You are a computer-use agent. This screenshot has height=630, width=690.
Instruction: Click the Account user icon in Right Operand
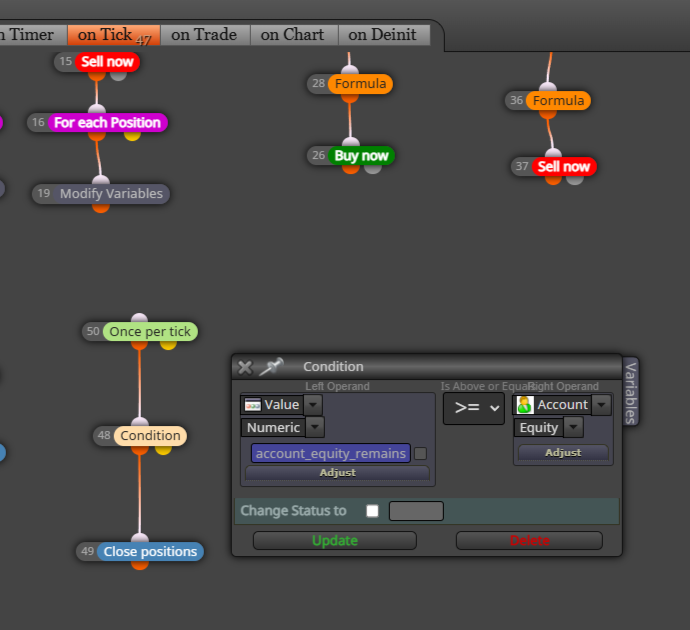pos(525,405)
